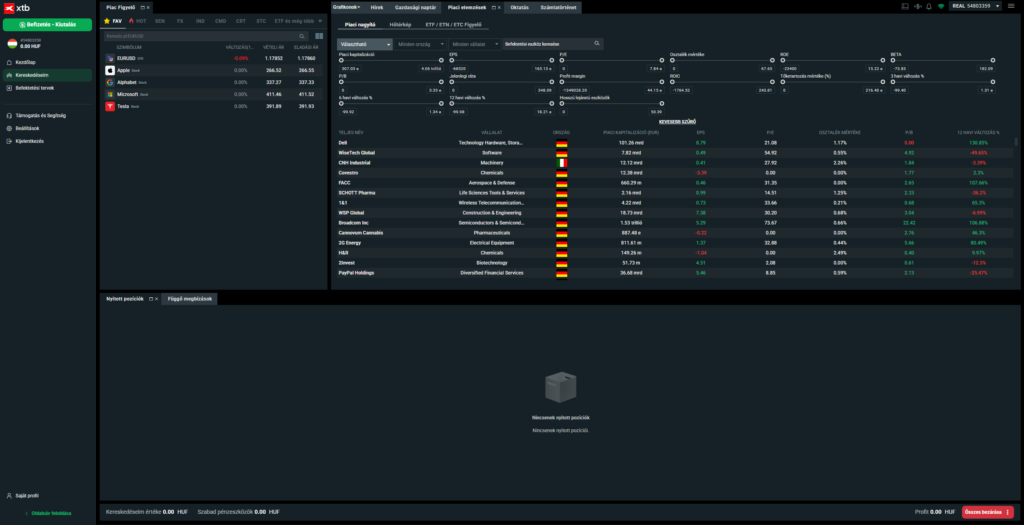Click the Dell row in screener
The height and width of the screenshot is (525, 1024).
tap(675, 142)
